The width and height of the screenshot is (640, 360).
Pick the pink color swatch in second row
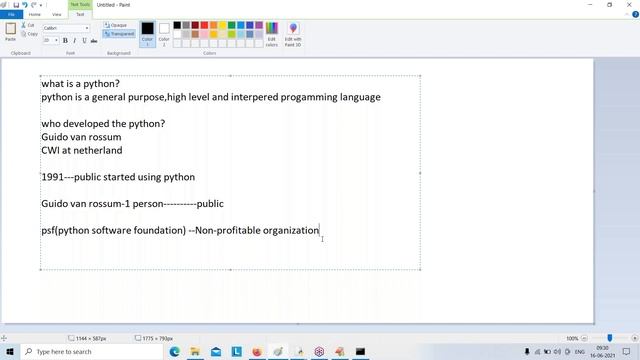204,34
